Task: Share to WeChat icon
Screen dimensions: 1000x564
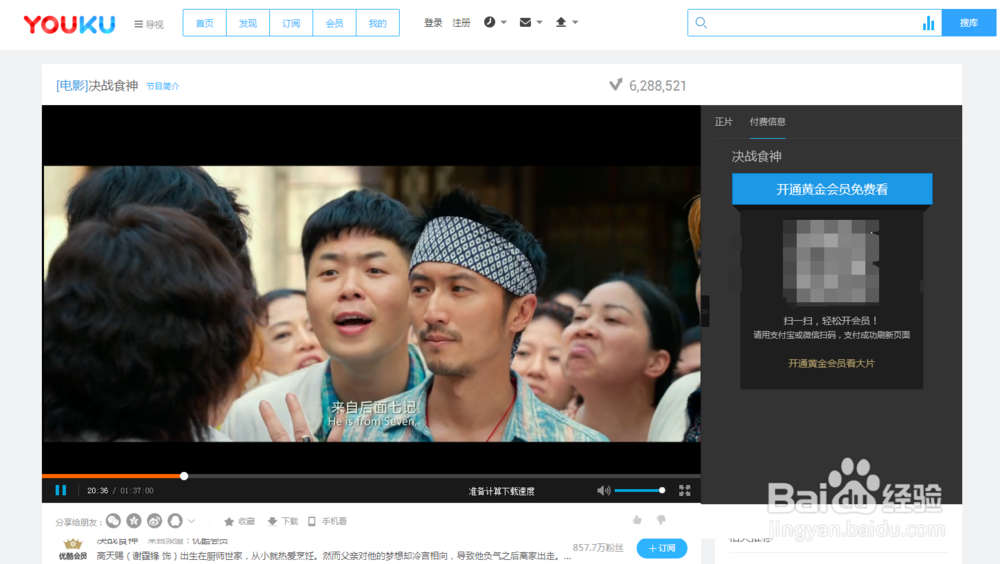Action: click(x=114, y=521)
